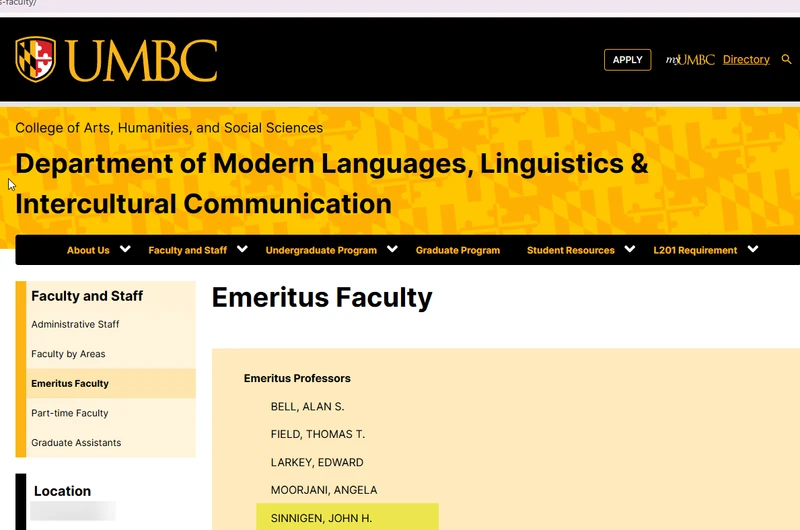The image size is (800, 530).
Task: Click highlighted SINNIGEN, JOHN H. entry
Action: (347, 517)
